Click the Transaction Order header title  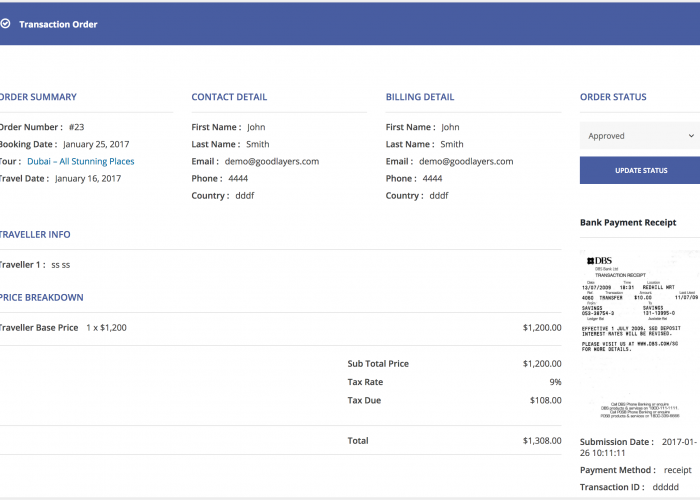[x=58, y=25]
